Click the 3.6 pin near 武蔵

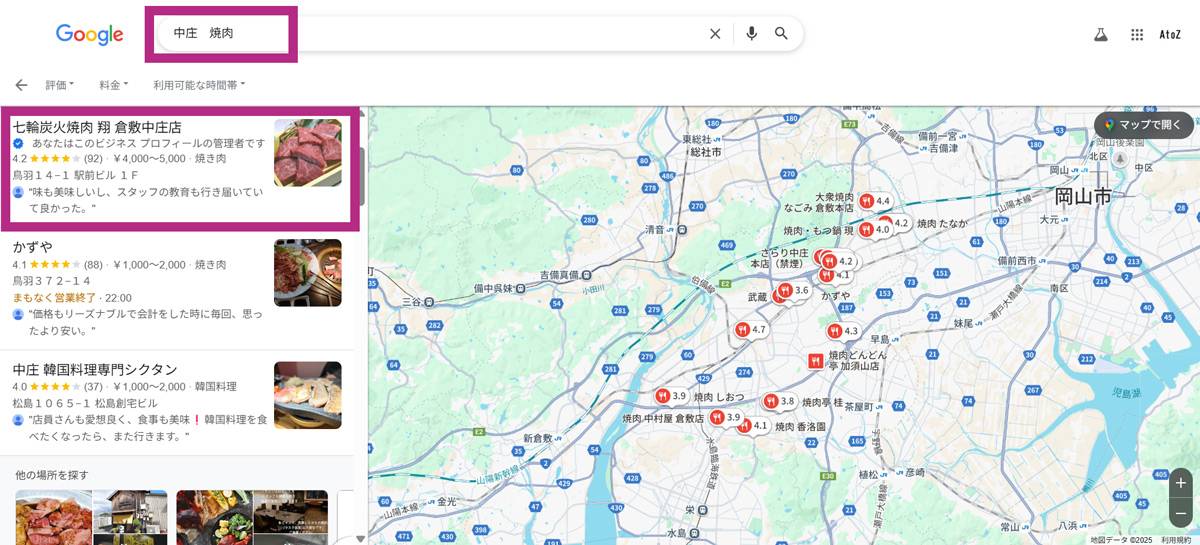click(x=793, y=291)
